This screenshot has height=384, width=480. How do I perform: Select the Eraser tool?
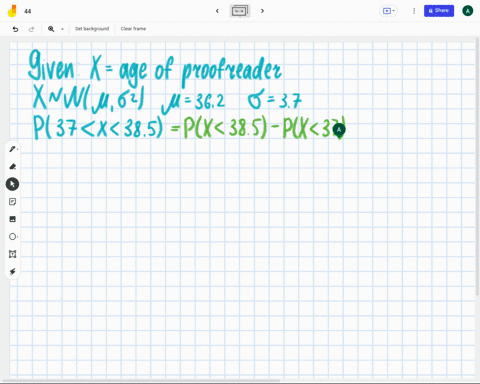pyautogui.click(x=13, y=166)
